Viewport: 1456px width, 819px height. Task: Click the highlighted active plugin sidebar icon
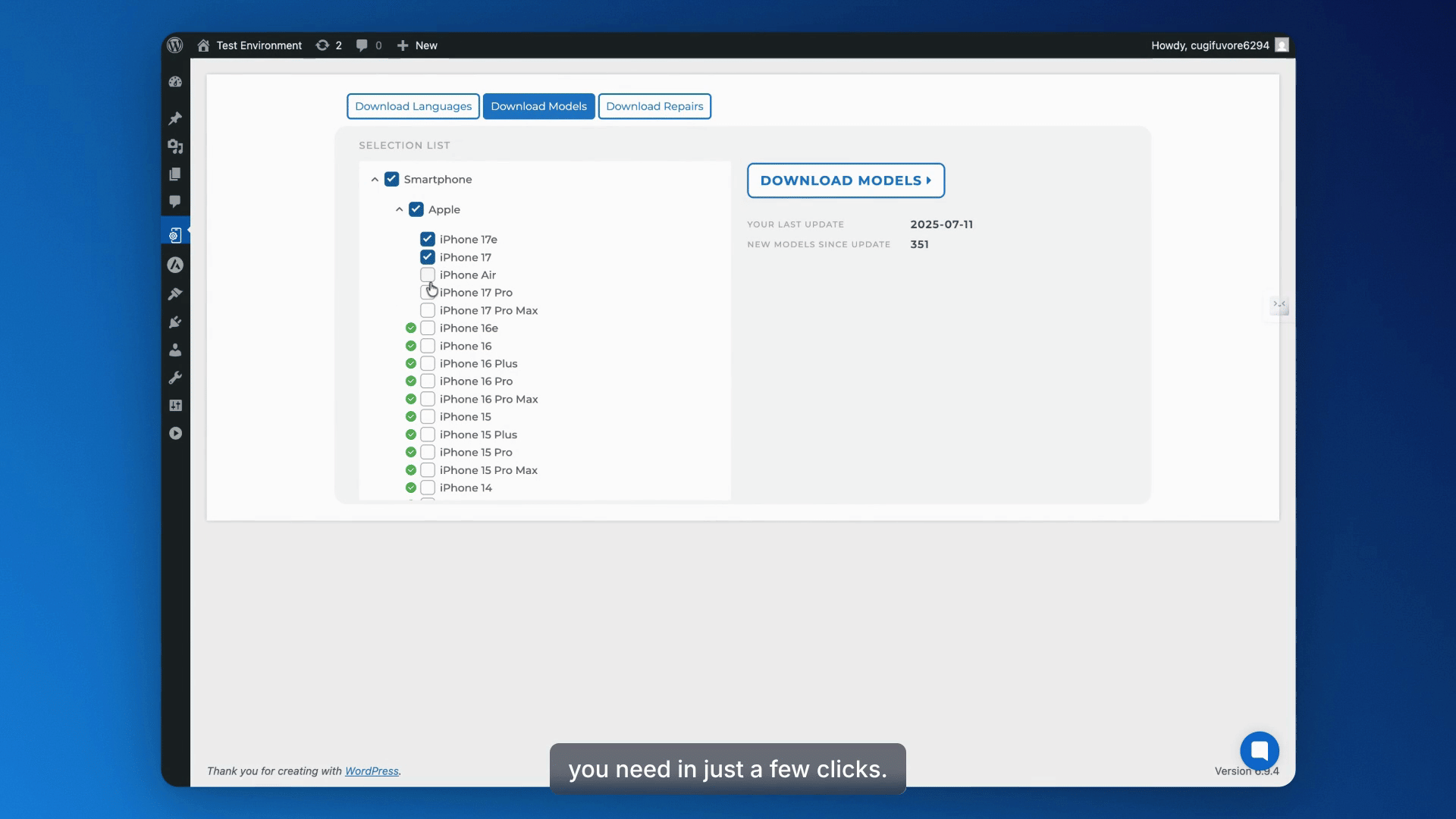click(175, 235)
